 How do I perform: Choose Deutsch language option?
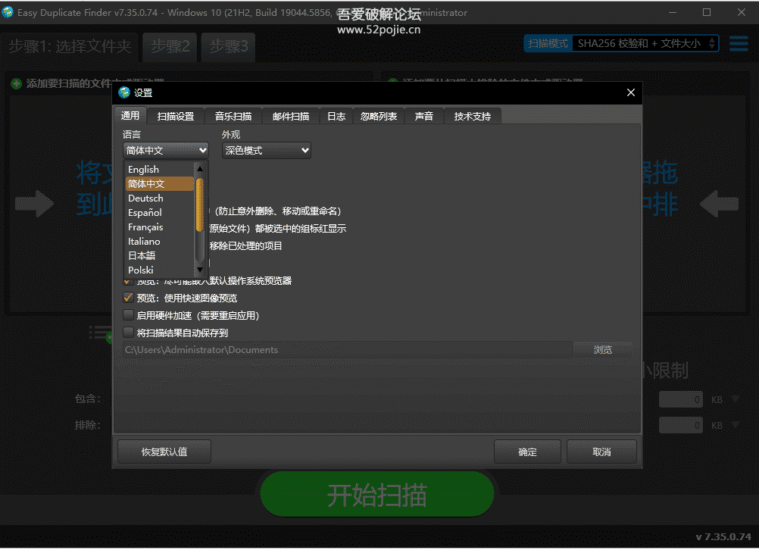tap(160, 199)
